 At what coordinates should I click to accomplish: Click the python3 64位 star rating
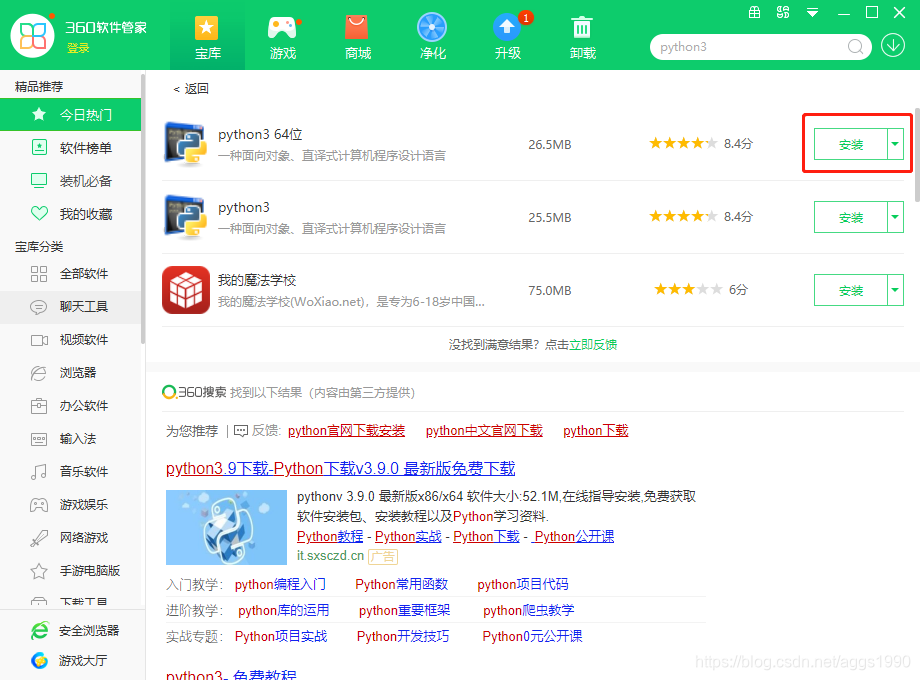click(683, 143)
